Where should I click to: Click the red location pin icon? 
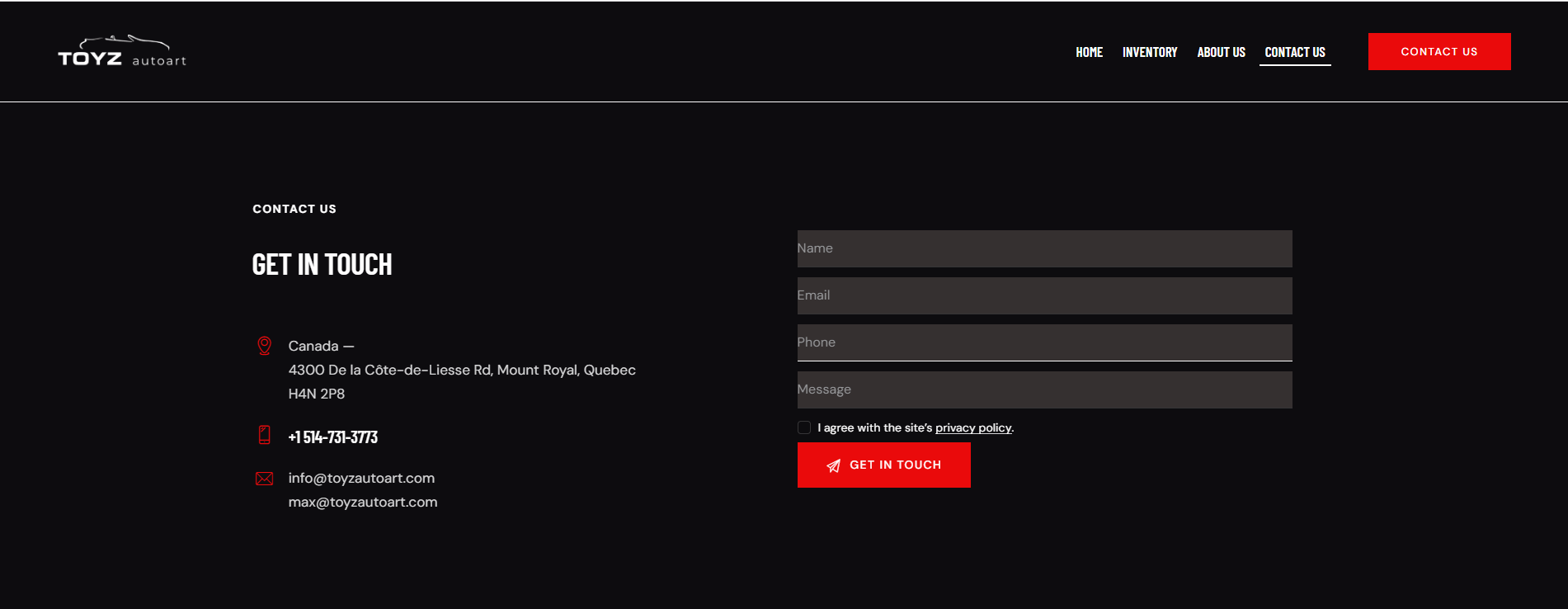tap(264, 346)
